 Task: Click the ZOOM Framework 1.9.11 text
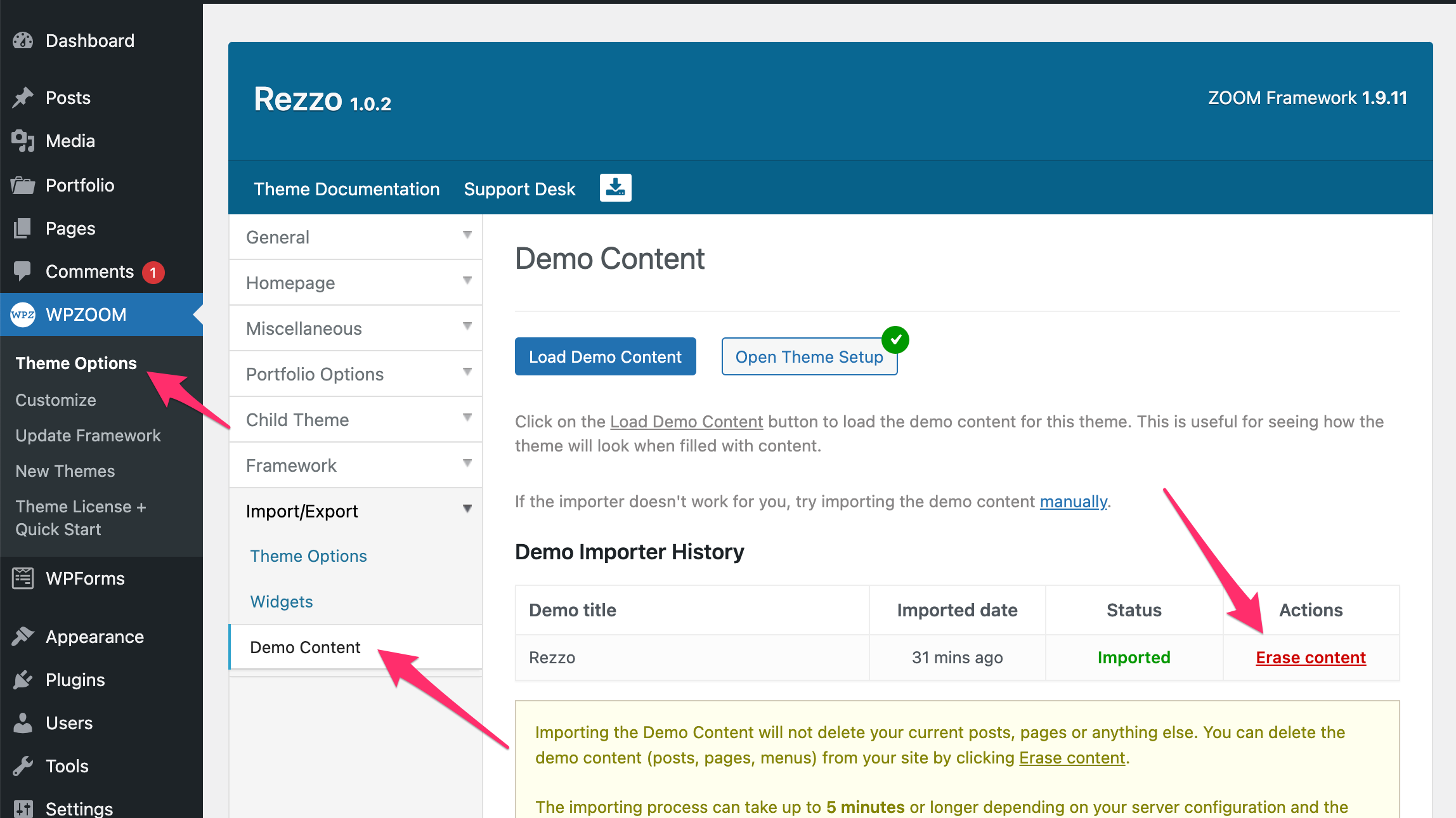pos(1307,98)
